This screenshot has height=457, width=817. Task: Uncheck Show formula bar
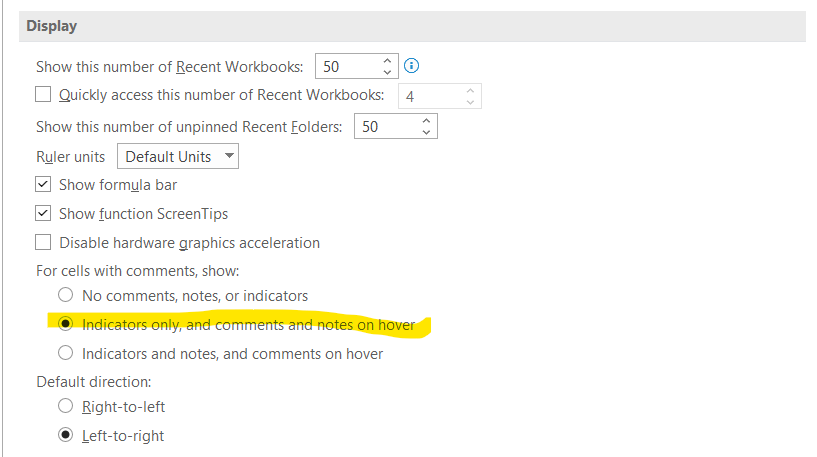pyautogui.click(x=43, y=184)
